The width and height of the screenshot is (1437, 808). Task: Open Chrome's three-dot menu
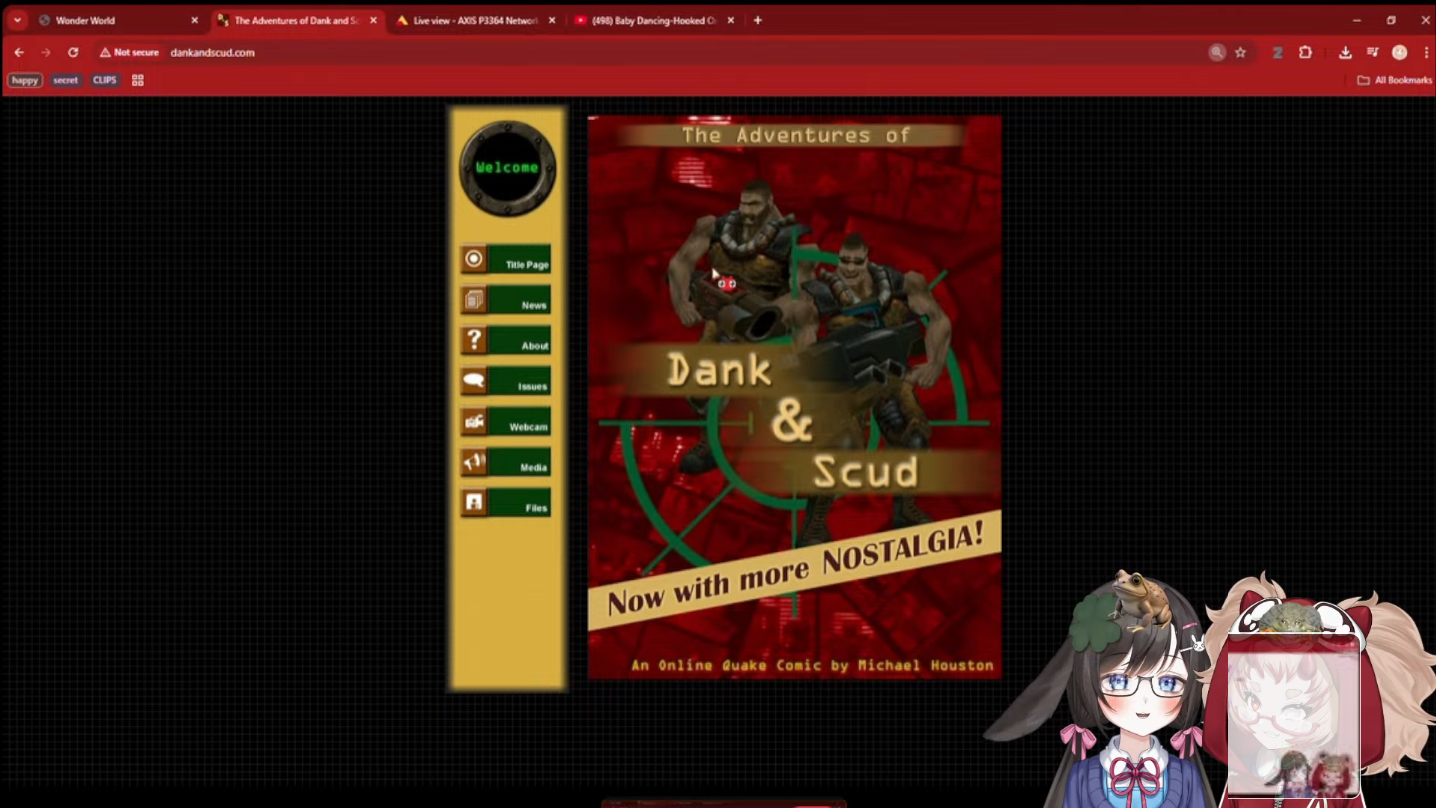[1426, 52]
